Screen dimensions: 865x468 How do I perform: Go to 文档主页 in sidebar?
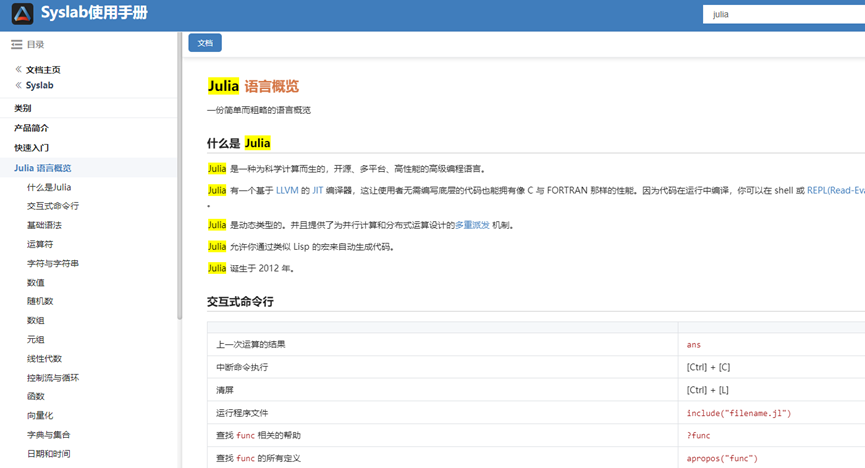point(43,70)
